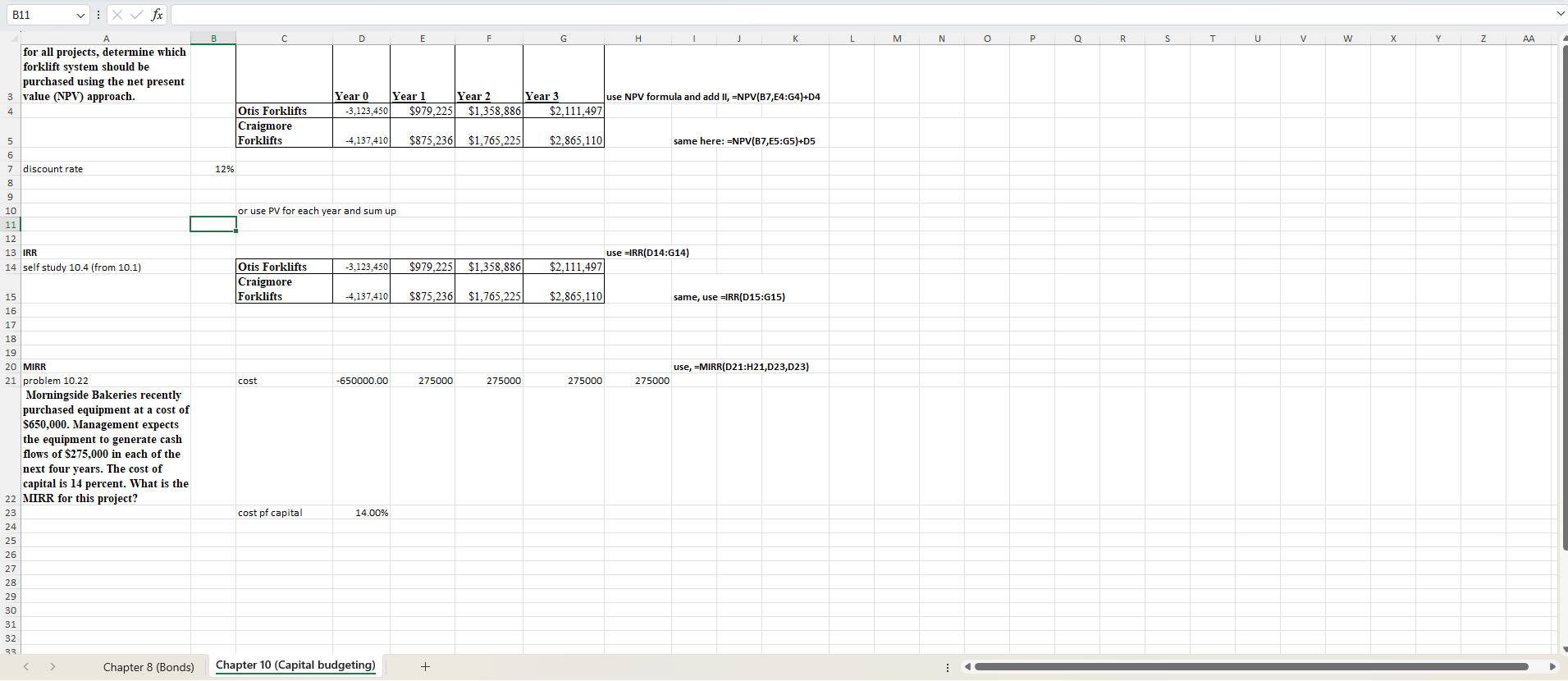Go to previous sheet with left arrow

coord(26,666)
